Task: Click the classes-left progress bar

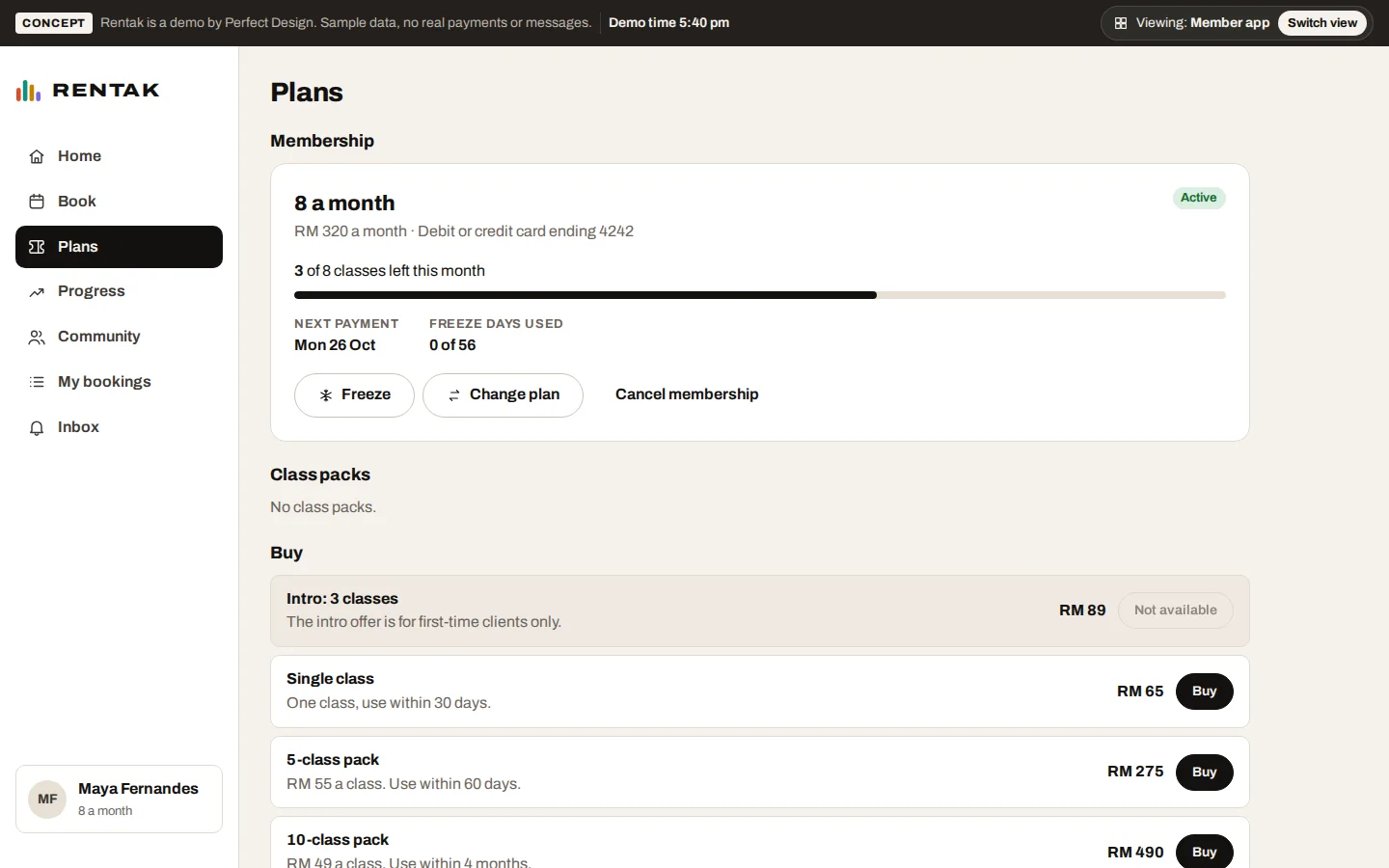Action: pos(760,295)
